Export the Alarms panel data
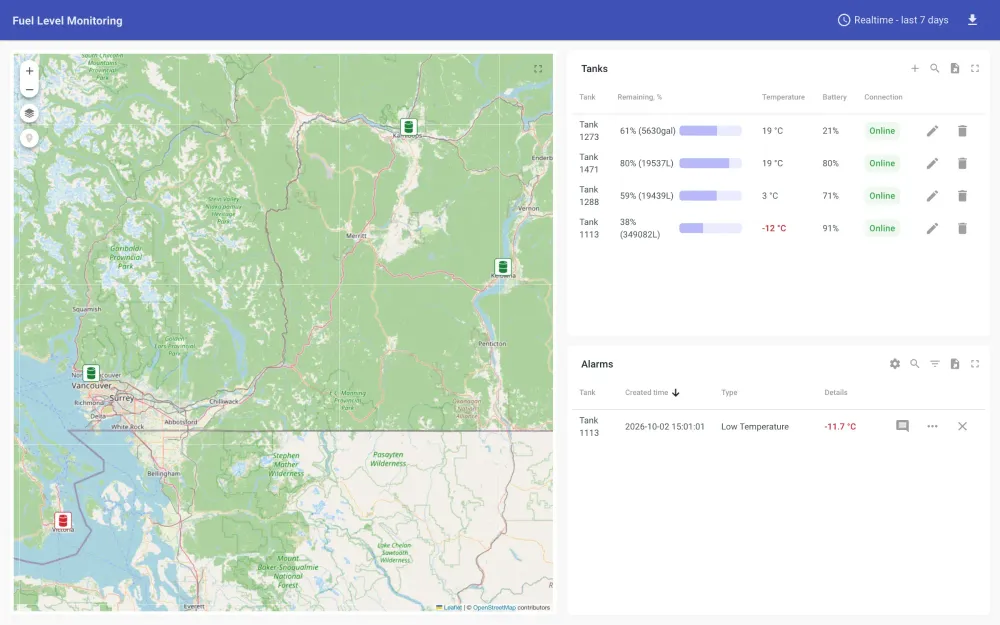1000x625 pixels. 955,364
